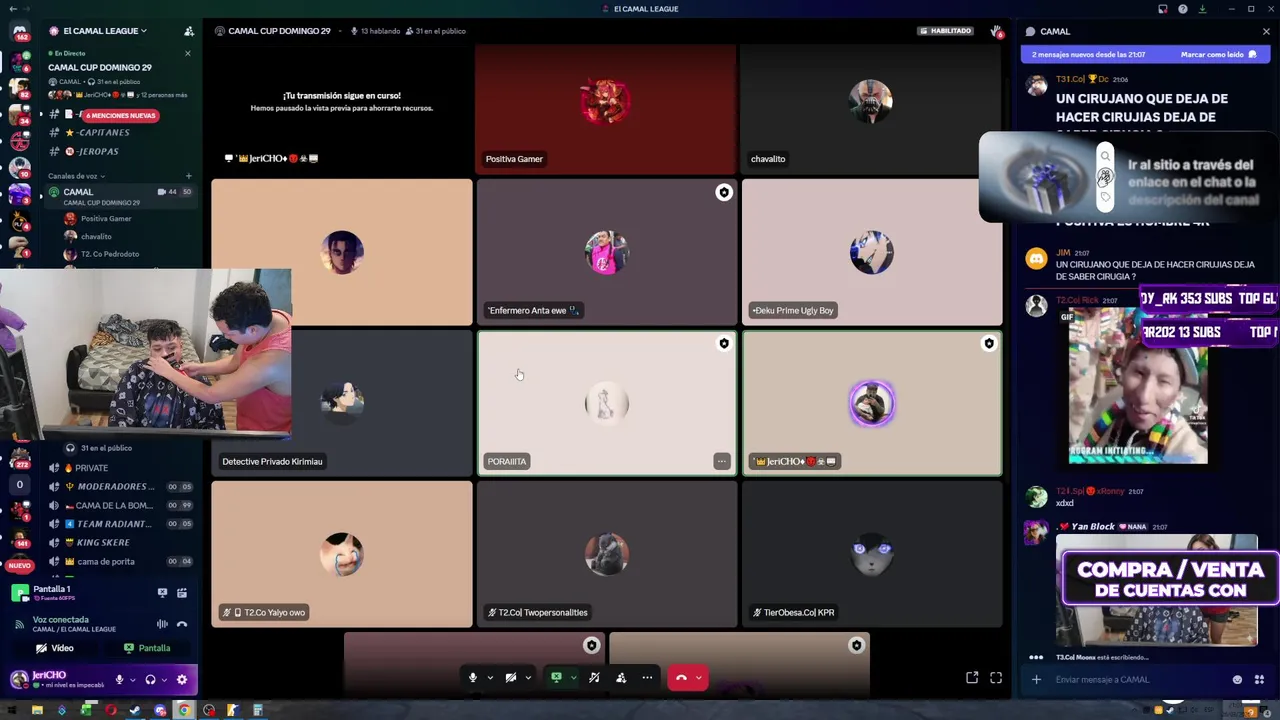Screen dimensions: 1280x720
Task: Click Marcar como leído in chat
Action: click(1218, 55)
